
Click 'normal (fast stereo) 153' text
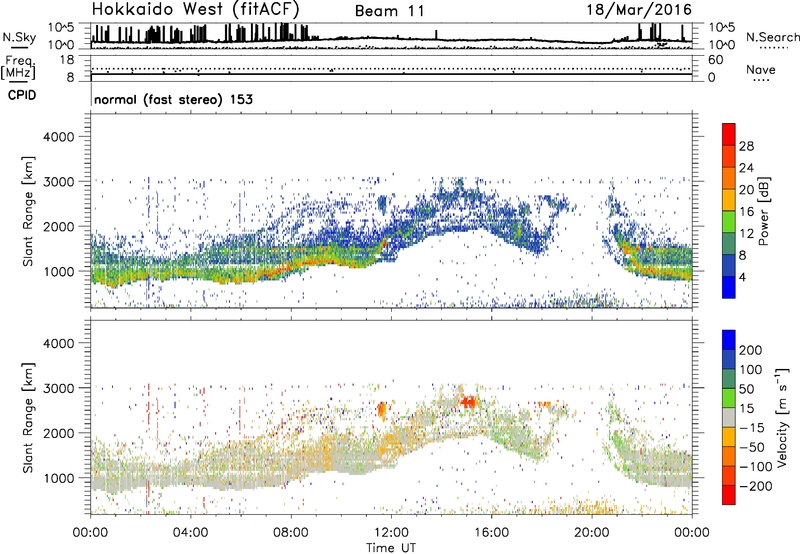173,99
